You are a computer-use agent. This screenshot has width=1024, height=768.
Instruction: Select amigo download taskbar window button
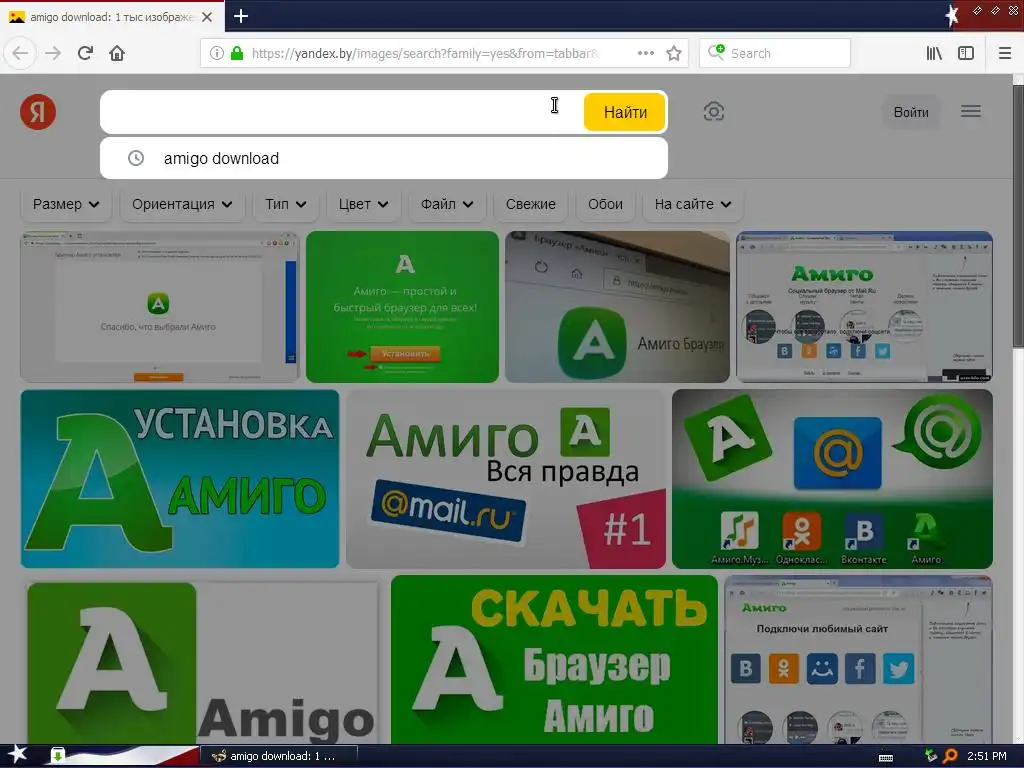click(x=279, y=756)
